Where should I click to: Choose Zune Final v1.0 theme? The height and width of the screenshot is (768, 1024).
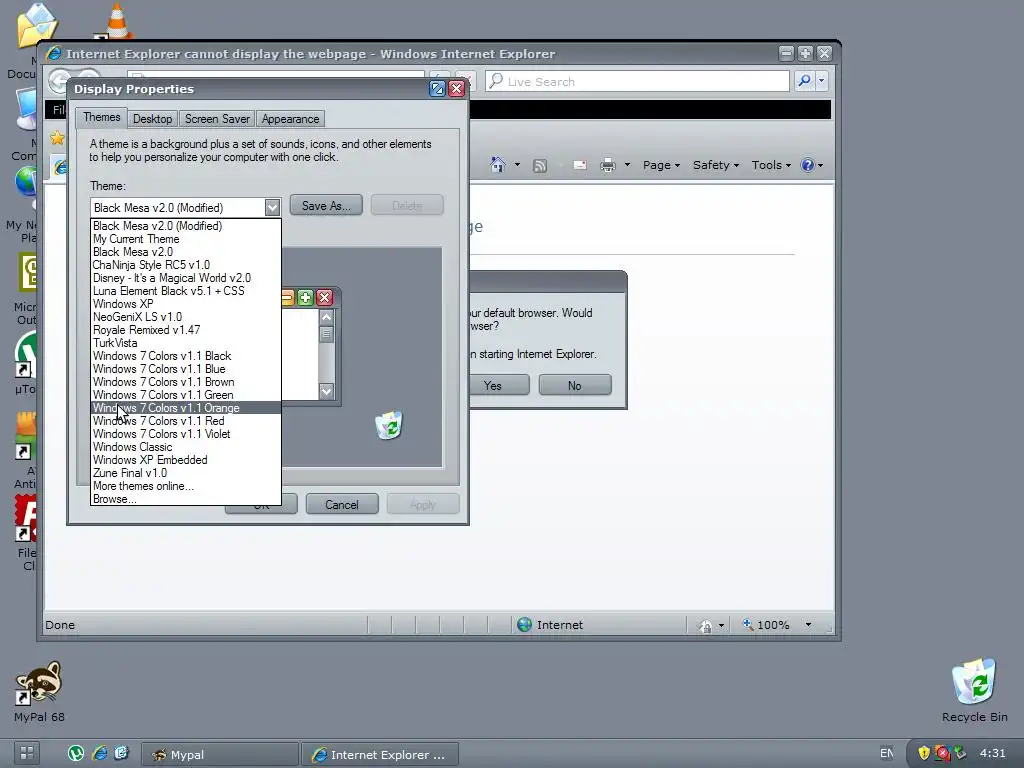point(185,473)
